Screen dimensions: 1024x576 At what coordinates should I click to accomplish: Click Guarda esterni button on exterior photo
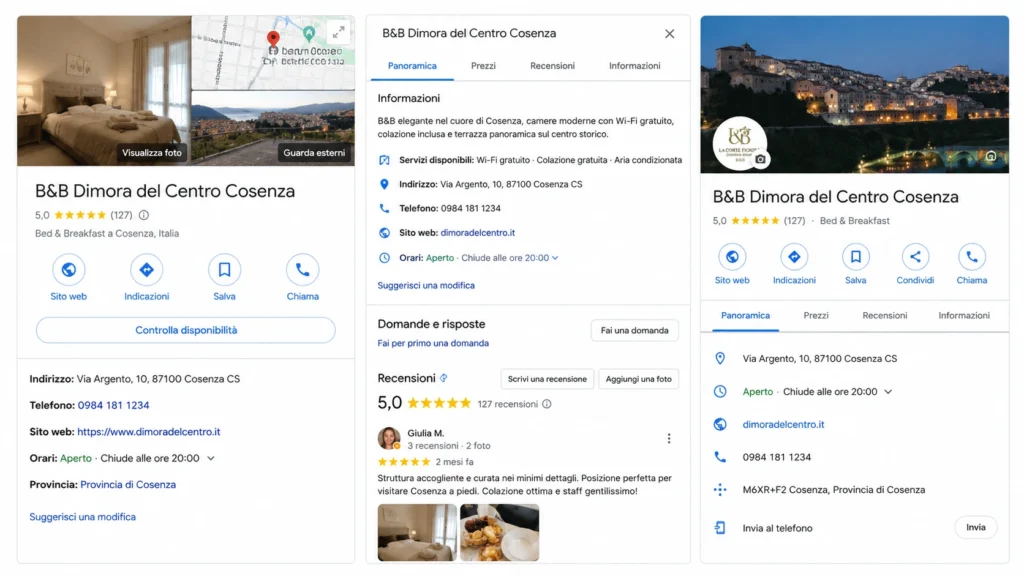[314, 153]
